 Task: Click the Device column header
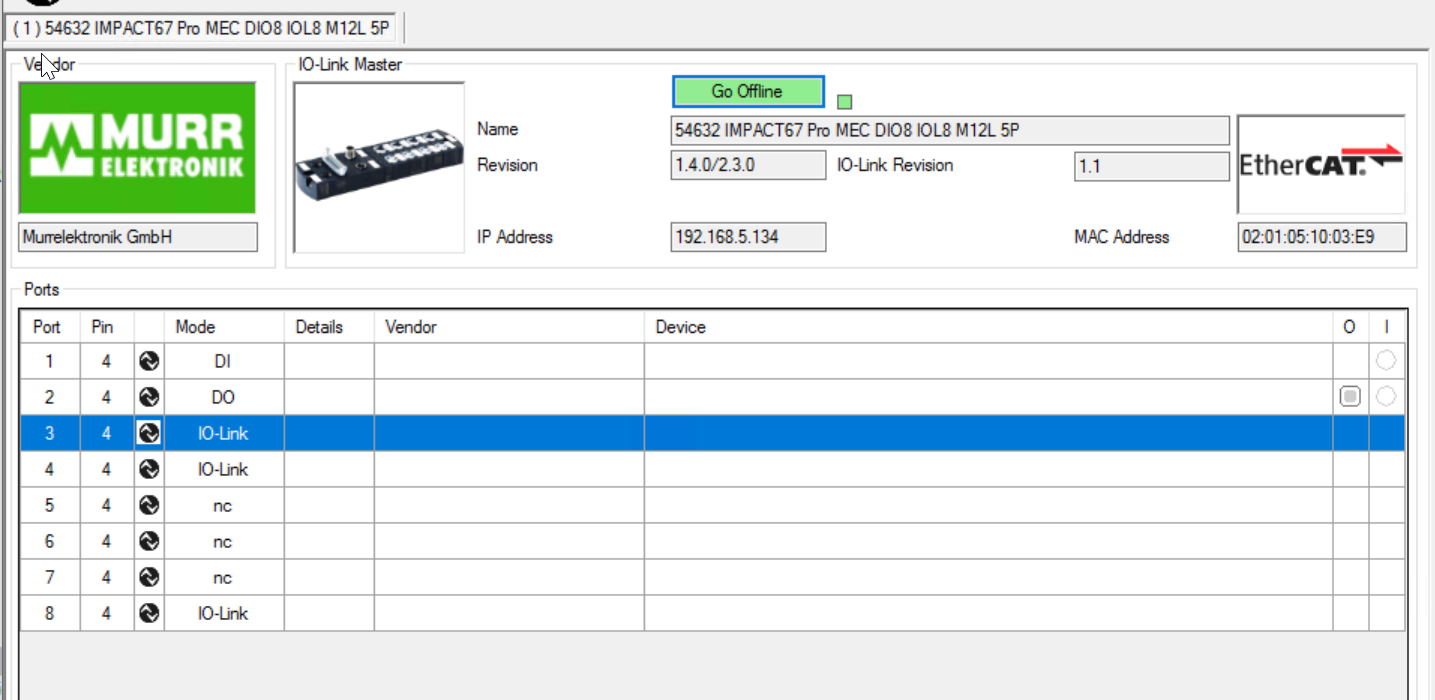click(988, 327)
